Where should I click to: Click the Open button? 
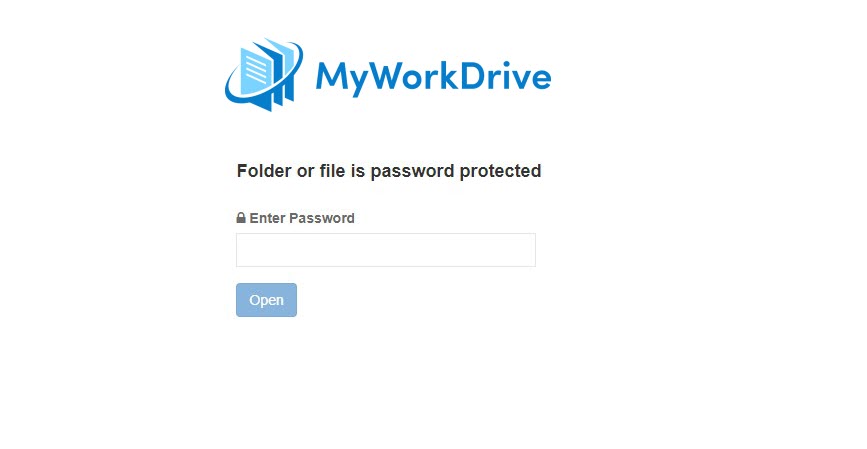[267, 300]
